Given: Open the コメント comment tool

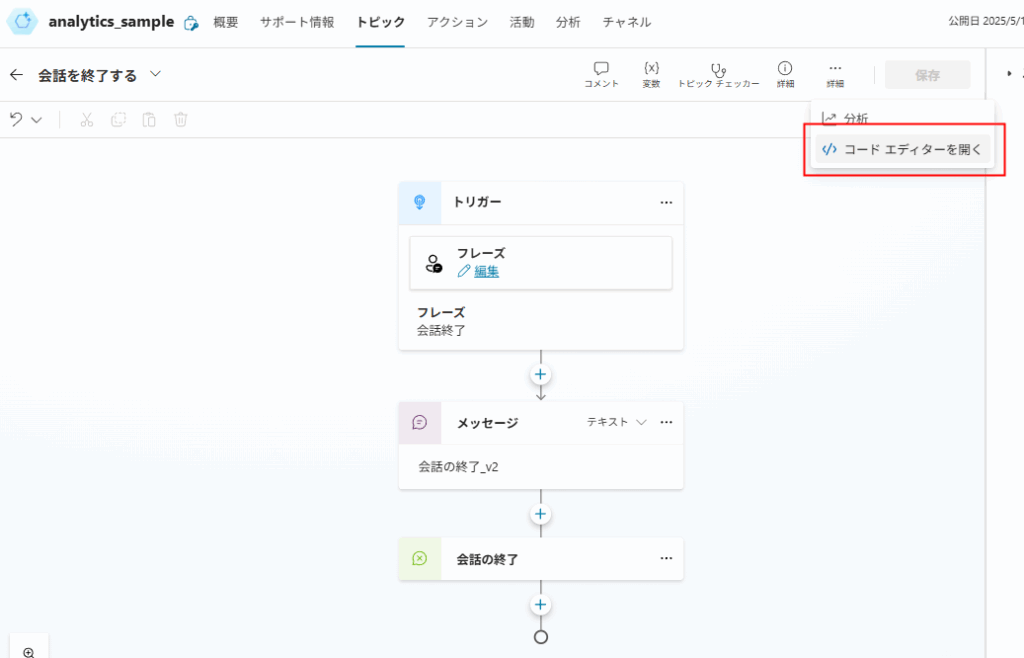Looking at the screenshot, I should click(601, 74).
